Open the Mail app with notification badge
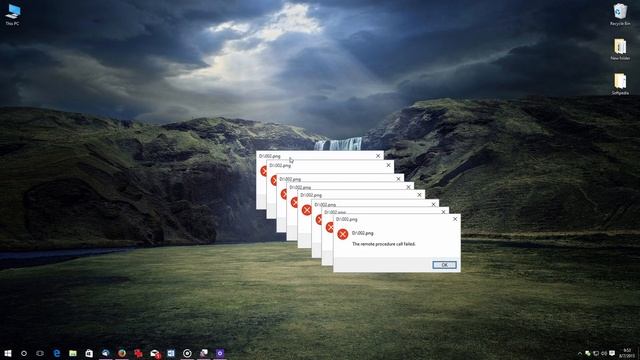The image size is (640, 360). coord(155,354)
